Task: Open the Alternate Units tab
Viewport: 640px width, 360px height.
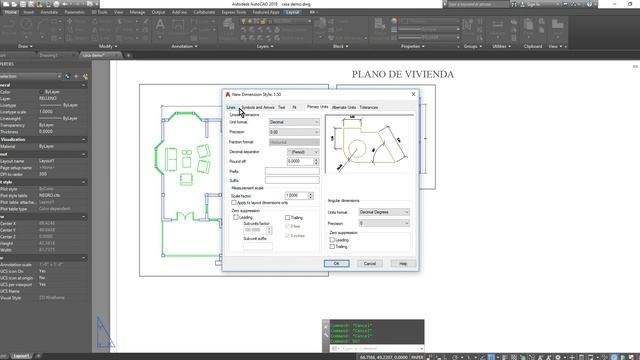Action: tap(344, 107)
